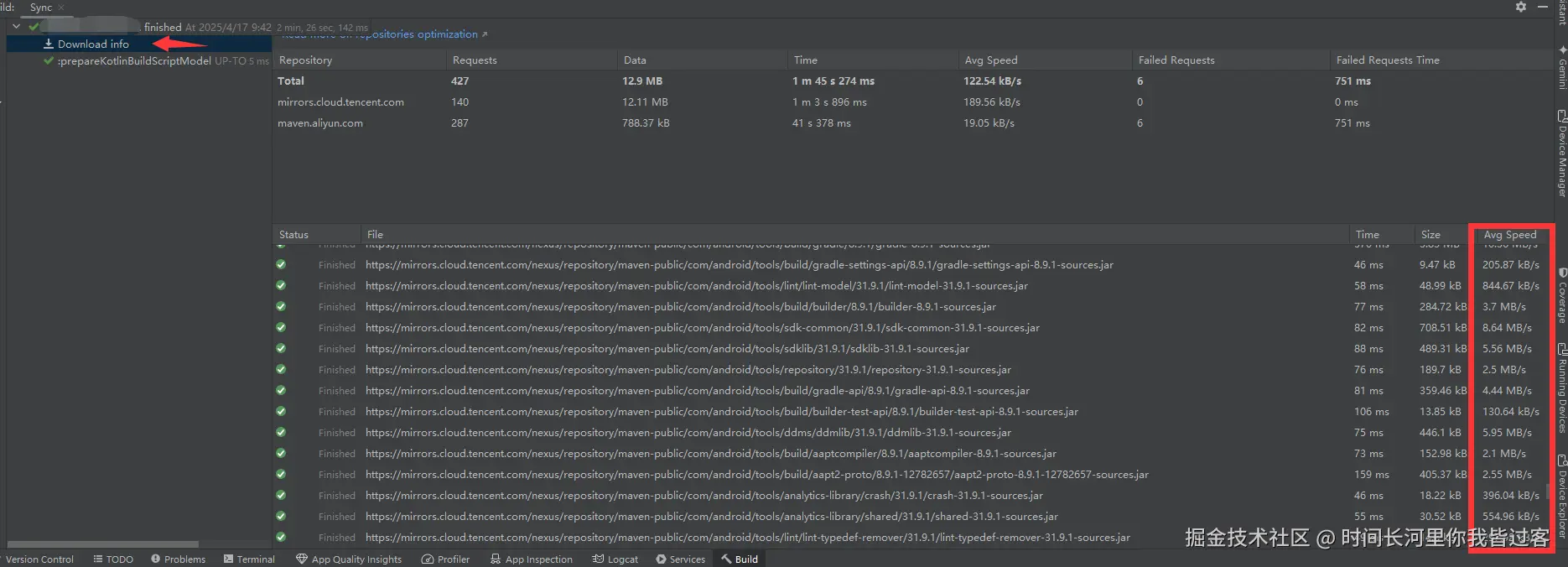Open the App Quality Insights tool window
The image size is (1568, 567).
349,559
